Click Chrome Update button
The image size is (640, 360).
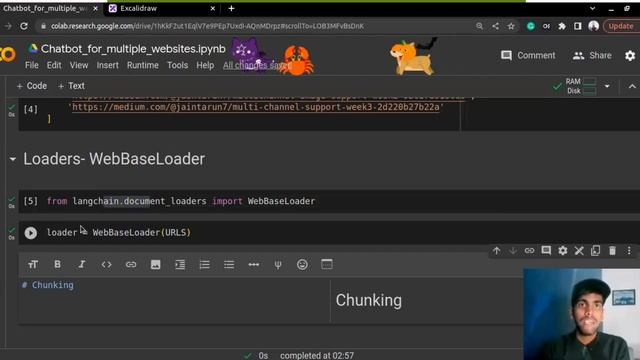620,26
